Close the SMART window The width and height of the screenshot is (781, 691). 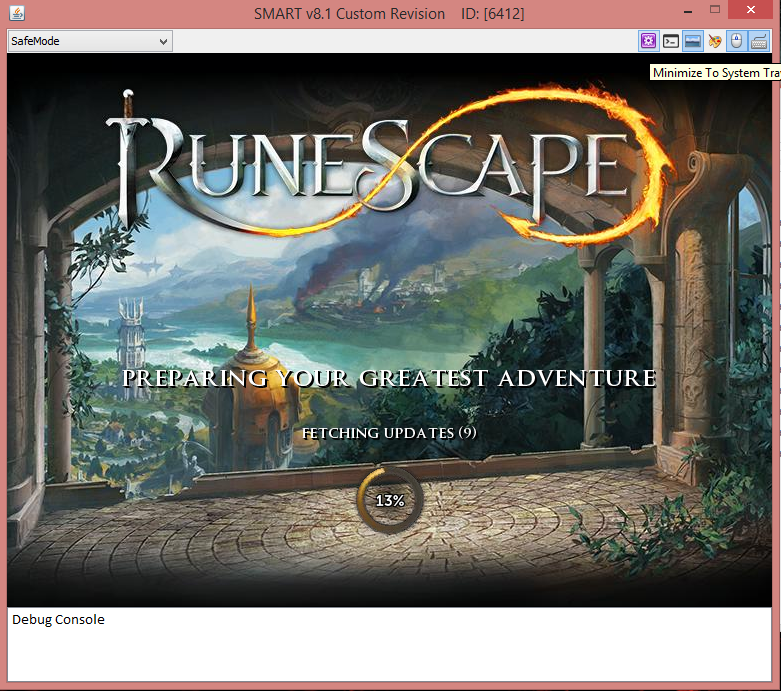[751, 9]
